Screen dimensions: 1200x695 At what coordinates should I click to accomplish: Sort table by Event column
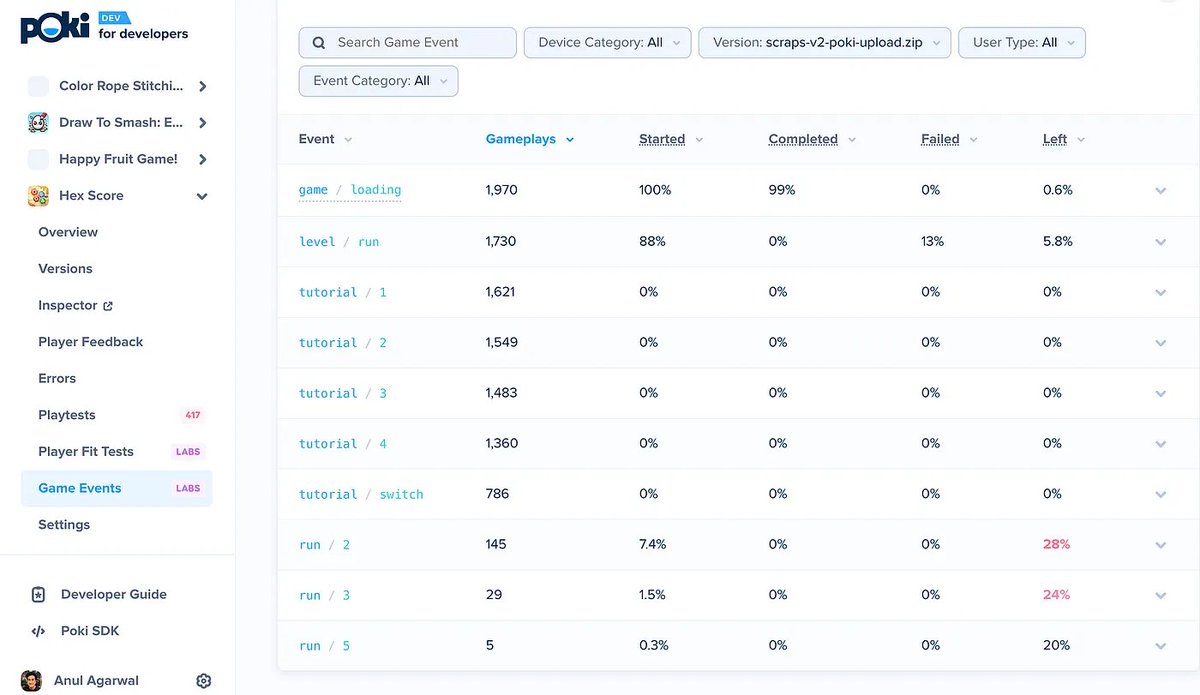(325, 139)
